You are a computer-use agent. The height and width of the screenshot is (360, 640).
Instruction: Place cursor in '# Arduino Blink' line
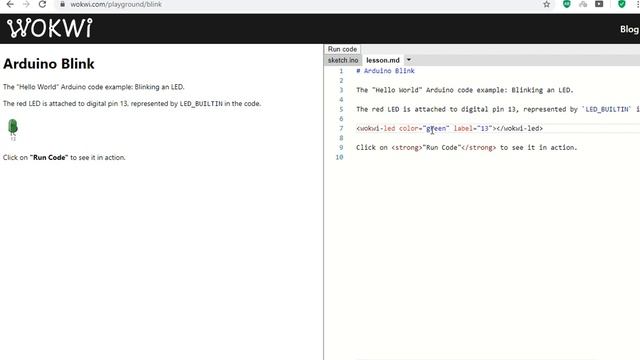pyautogui.click(x=385, y=71)
